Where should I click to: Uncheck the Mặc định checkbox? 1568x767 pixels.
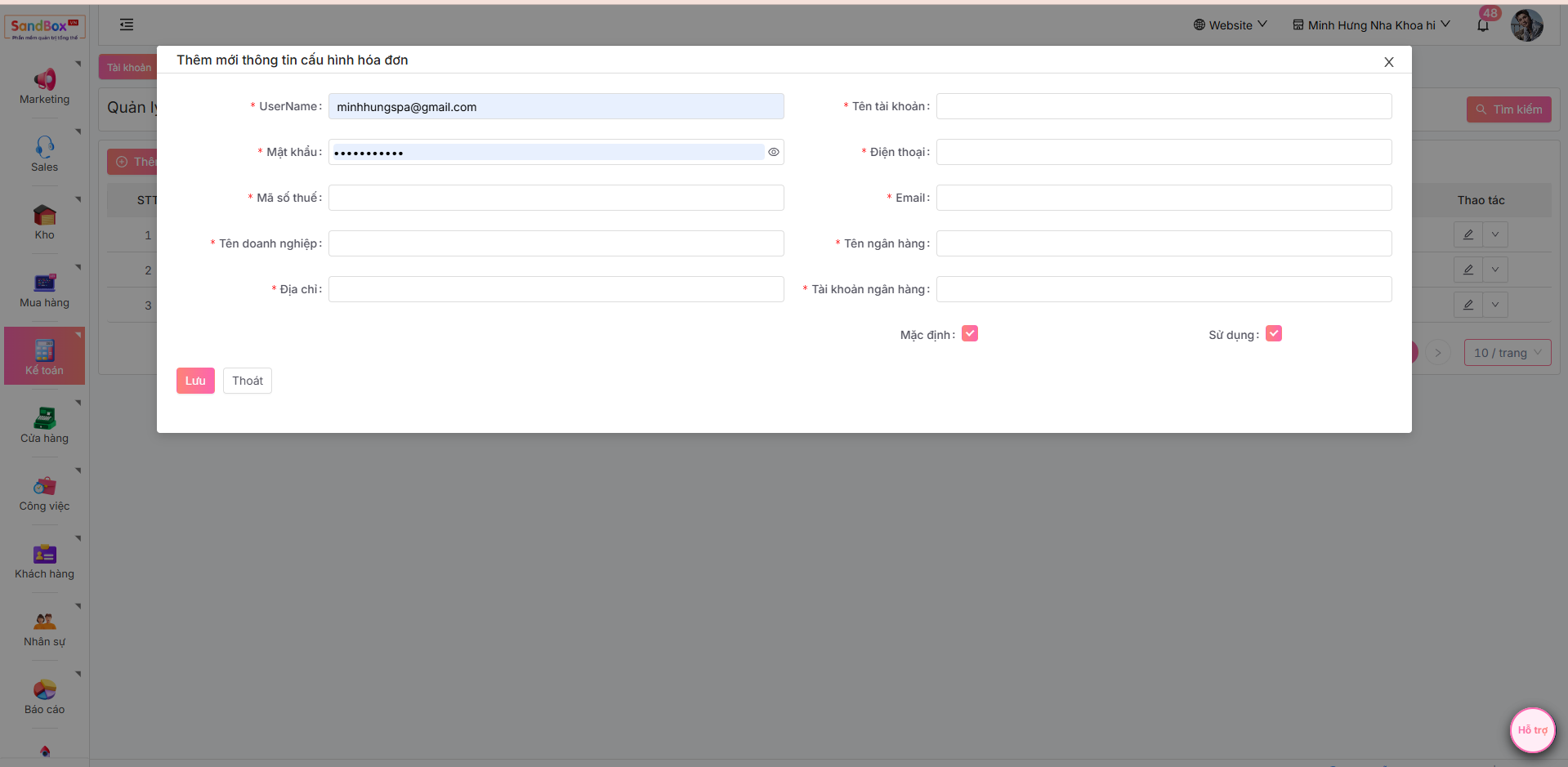[x=970, y=333]
